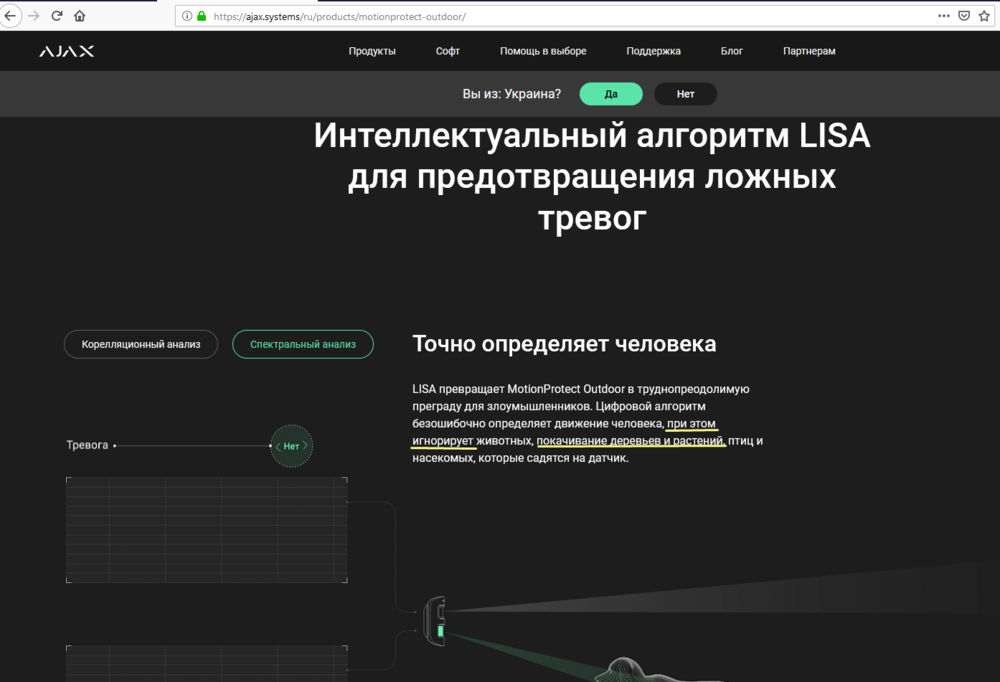Answer Да to the Украина question
1000x682 pixels.
(610, 94)
